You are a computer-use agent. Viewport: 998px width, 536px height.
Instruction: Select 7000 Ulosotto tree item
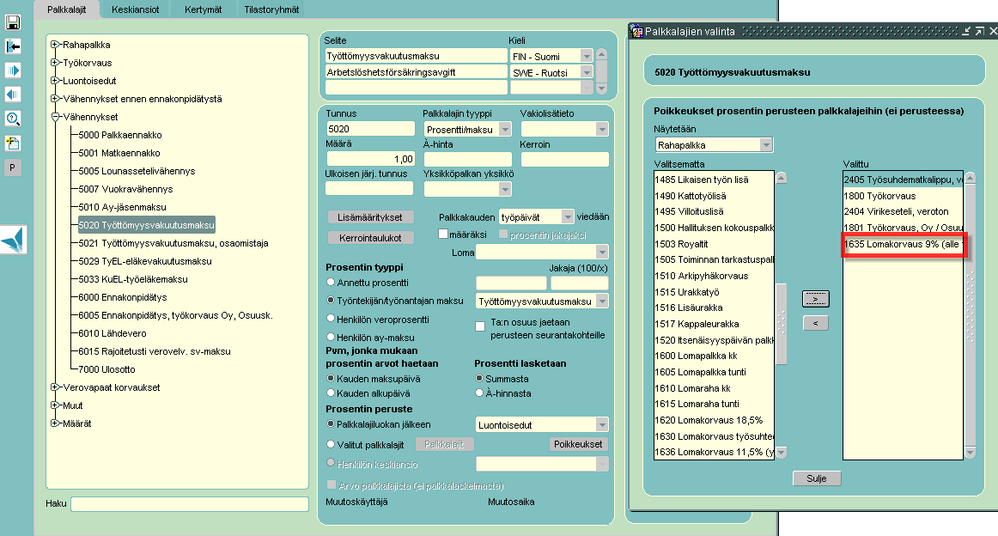tap(107, 369)
